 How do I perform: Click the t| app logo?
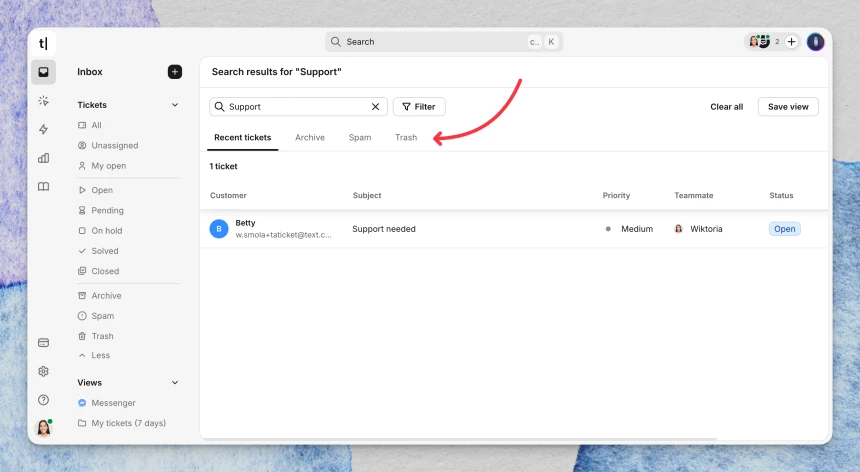pos(43,43)
